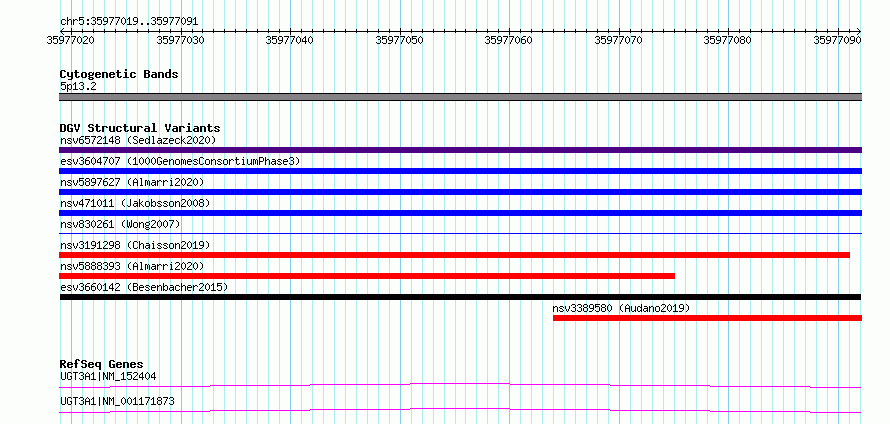Click the UGT3A1|NM_152404 gene label
Screen dimensions: 890x424
click(108, 376)
